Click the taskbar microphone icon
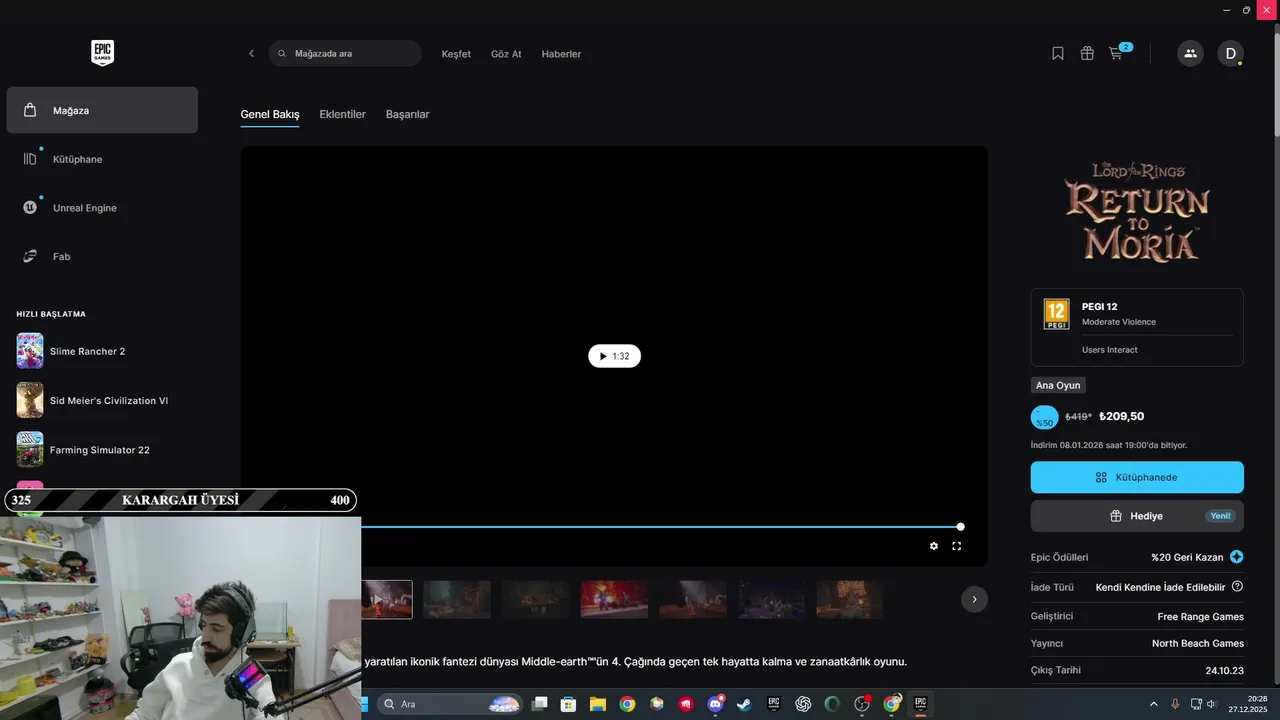This screenshot has height=720, width=1280. [x=1175, y=704]
